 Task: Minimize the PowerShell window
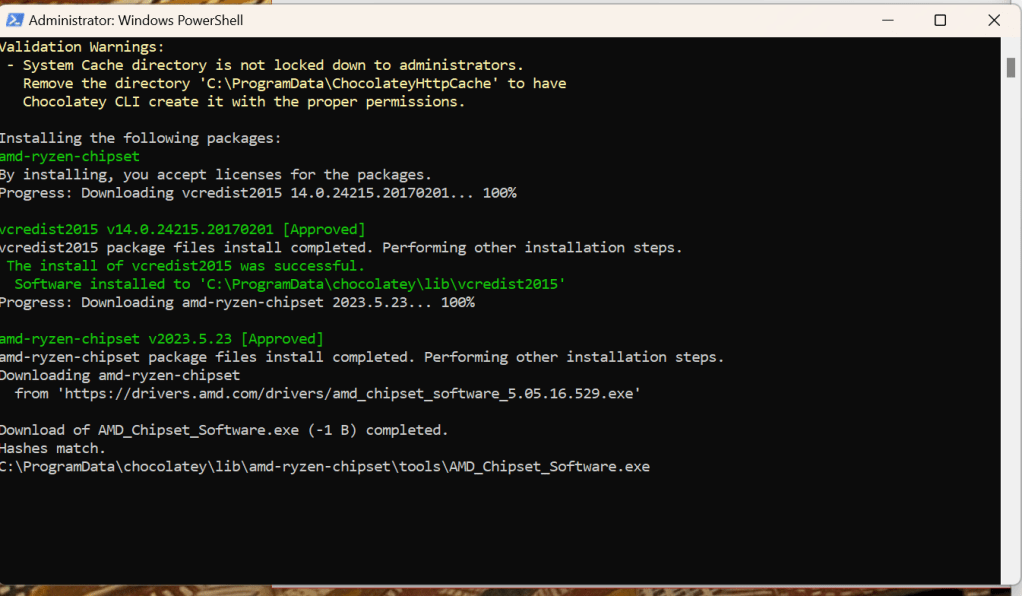point(888,20)
